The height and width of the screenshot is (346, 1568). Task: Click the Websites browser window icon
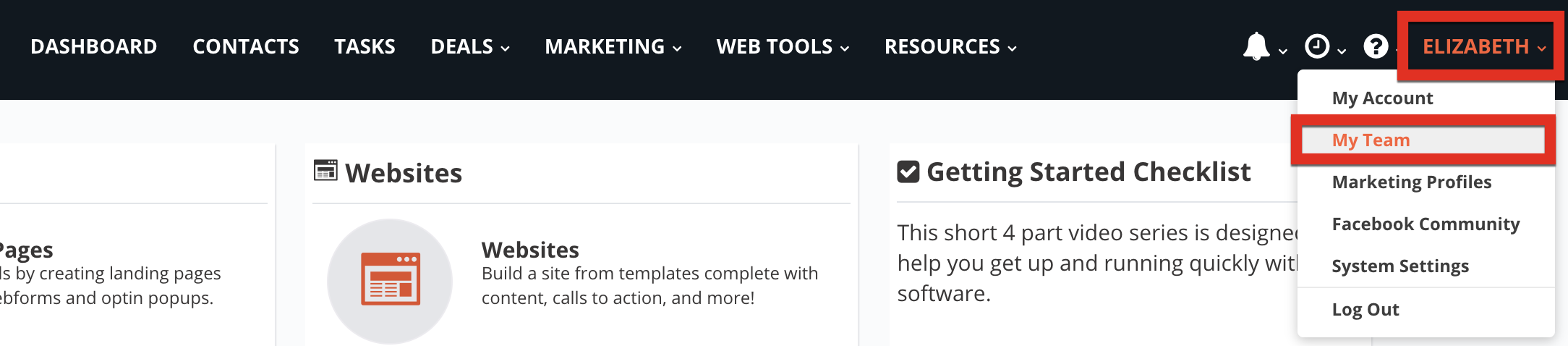pos(390,279)
